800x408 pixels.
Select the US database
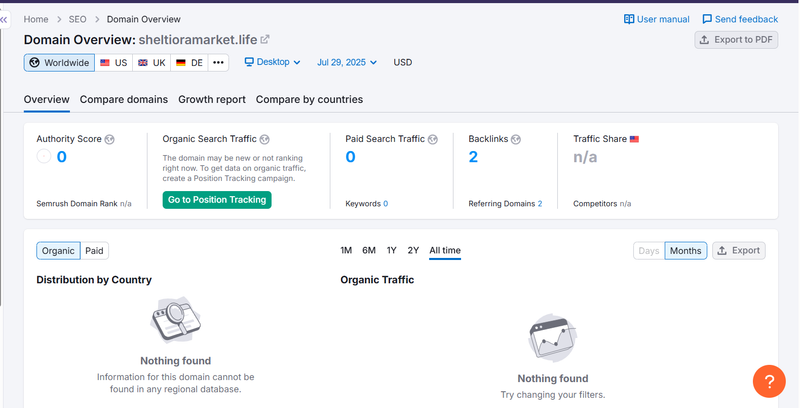point(114,63)
